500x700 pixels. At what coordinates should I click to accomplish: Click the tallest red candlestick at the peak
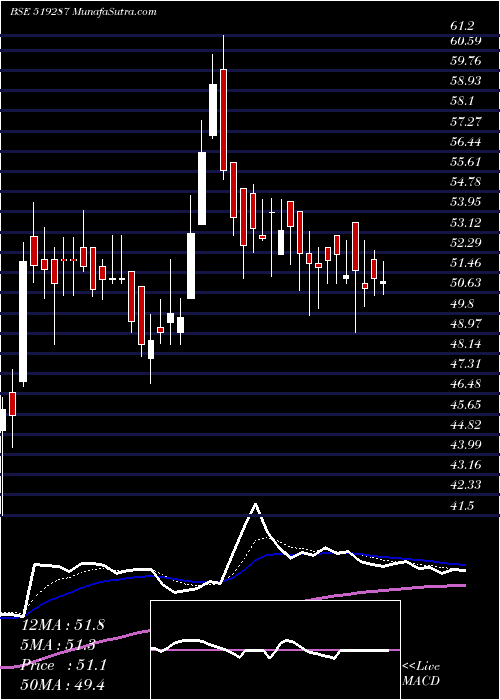tap(223, 120)
